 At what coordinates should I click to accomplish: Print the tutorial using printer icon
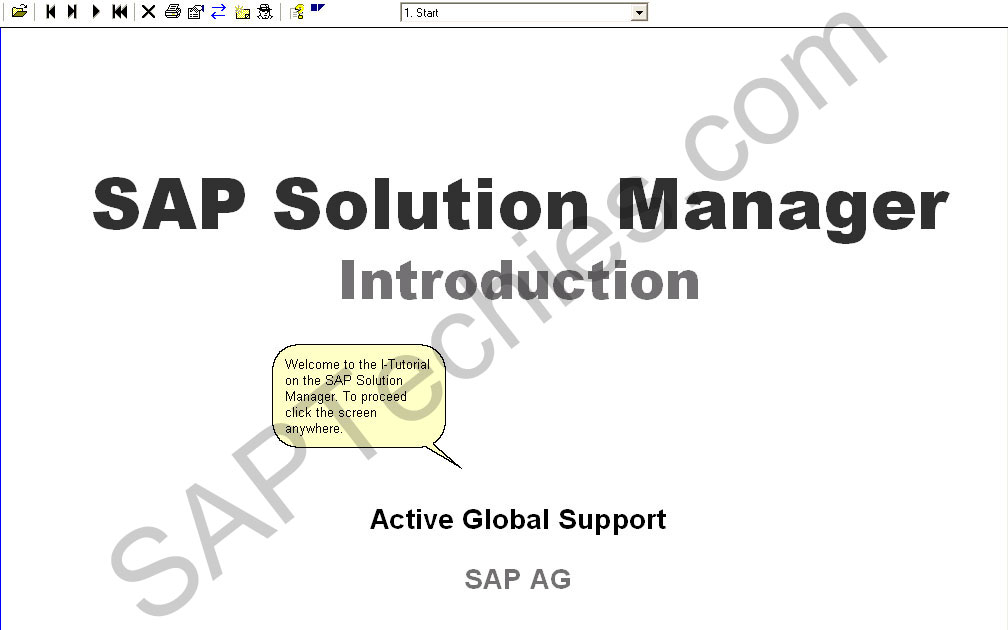pyautogui.click(x=172, y=12)
